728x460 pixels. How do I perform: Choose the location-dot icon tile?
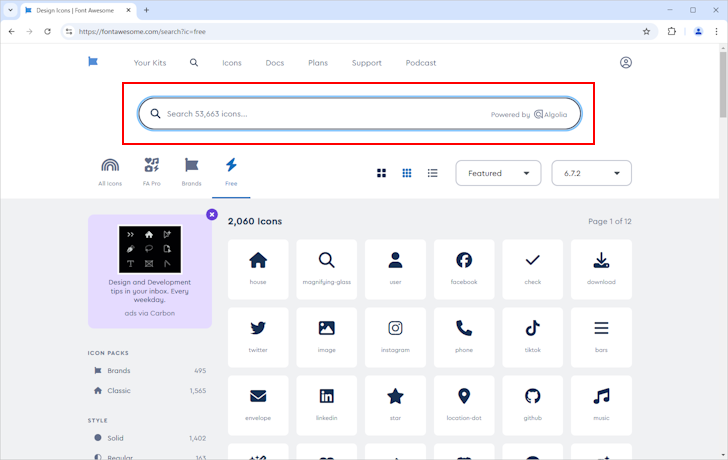[x=464, y=405]
